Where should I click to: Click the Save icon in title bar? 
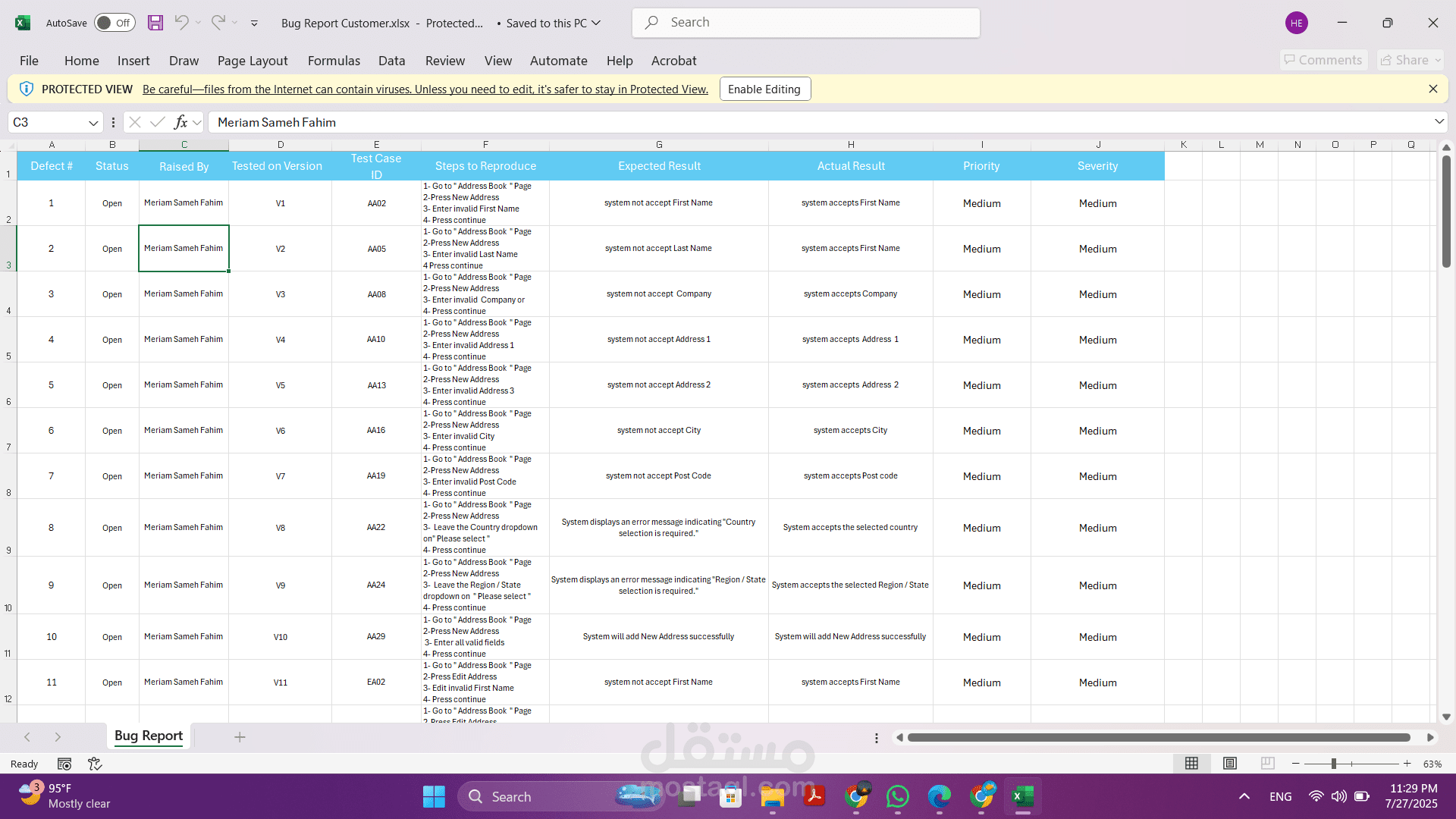[155, 23]
